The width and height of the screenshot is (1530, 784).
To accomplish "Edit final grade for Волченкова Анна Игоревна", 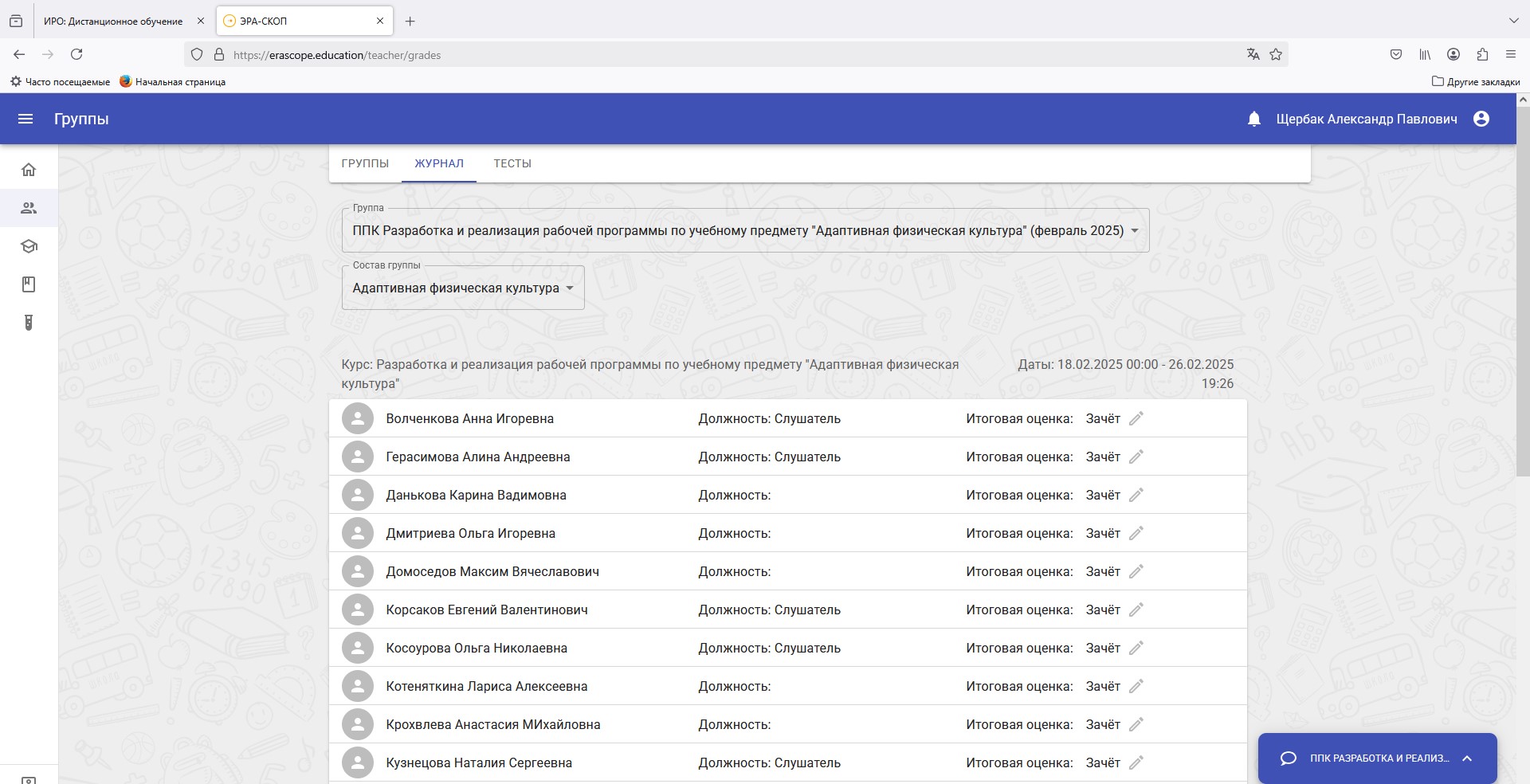I will tap(1136, 418).
